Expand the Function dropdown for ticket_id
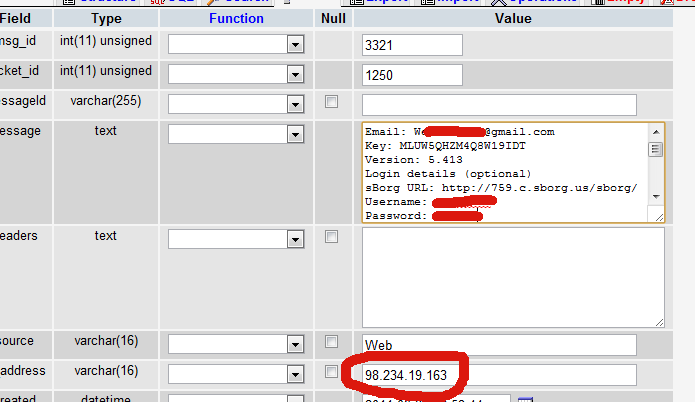695x402 pixels. 294,75
